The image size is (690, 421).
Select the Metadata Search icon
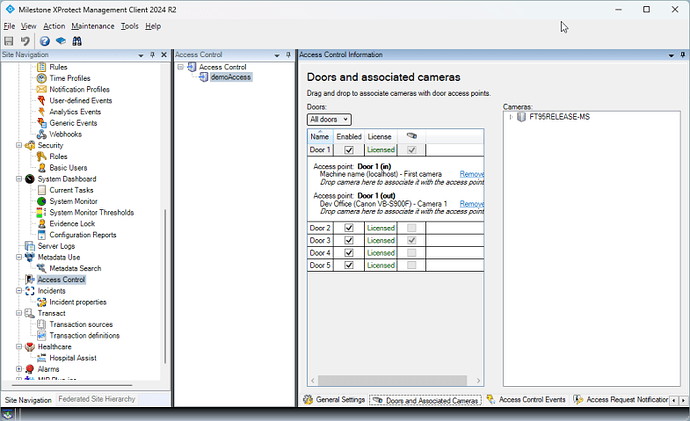(x=41, y=268)
